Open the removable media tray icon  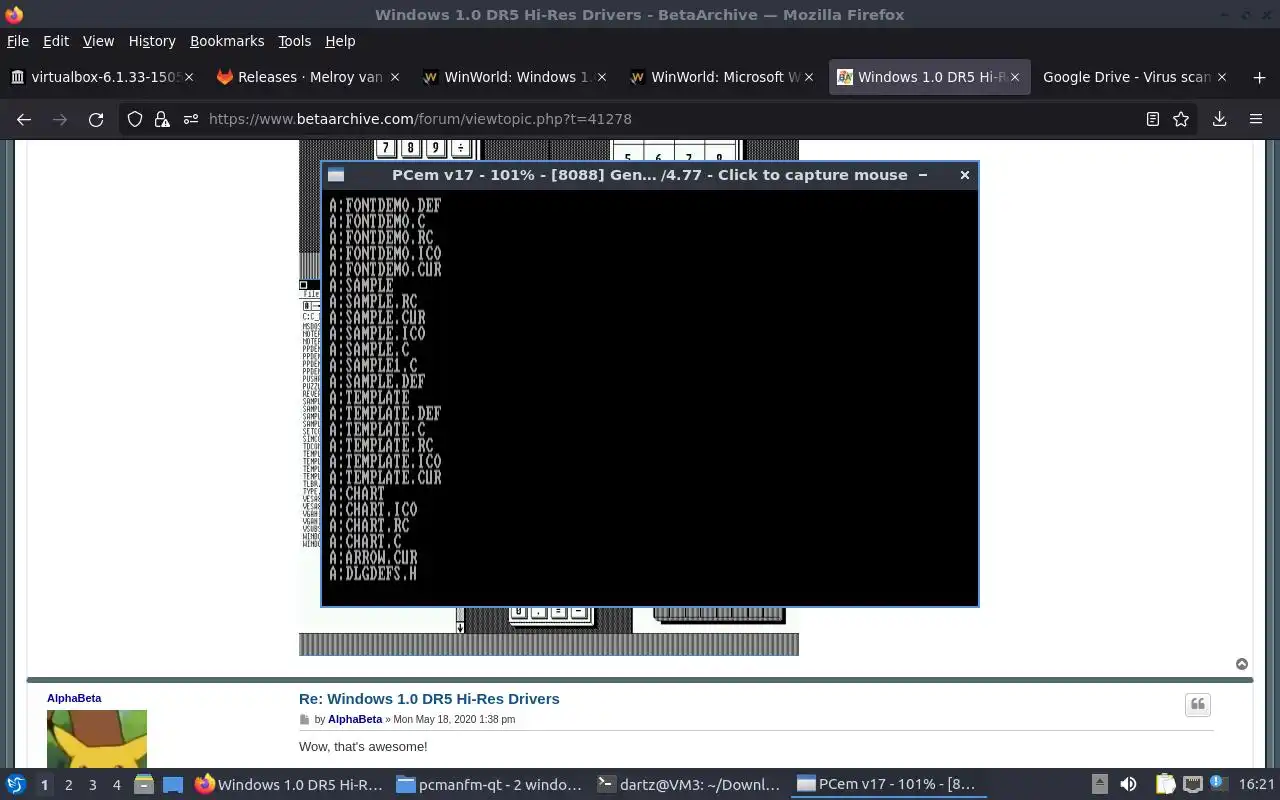(x=1099, y=785)
